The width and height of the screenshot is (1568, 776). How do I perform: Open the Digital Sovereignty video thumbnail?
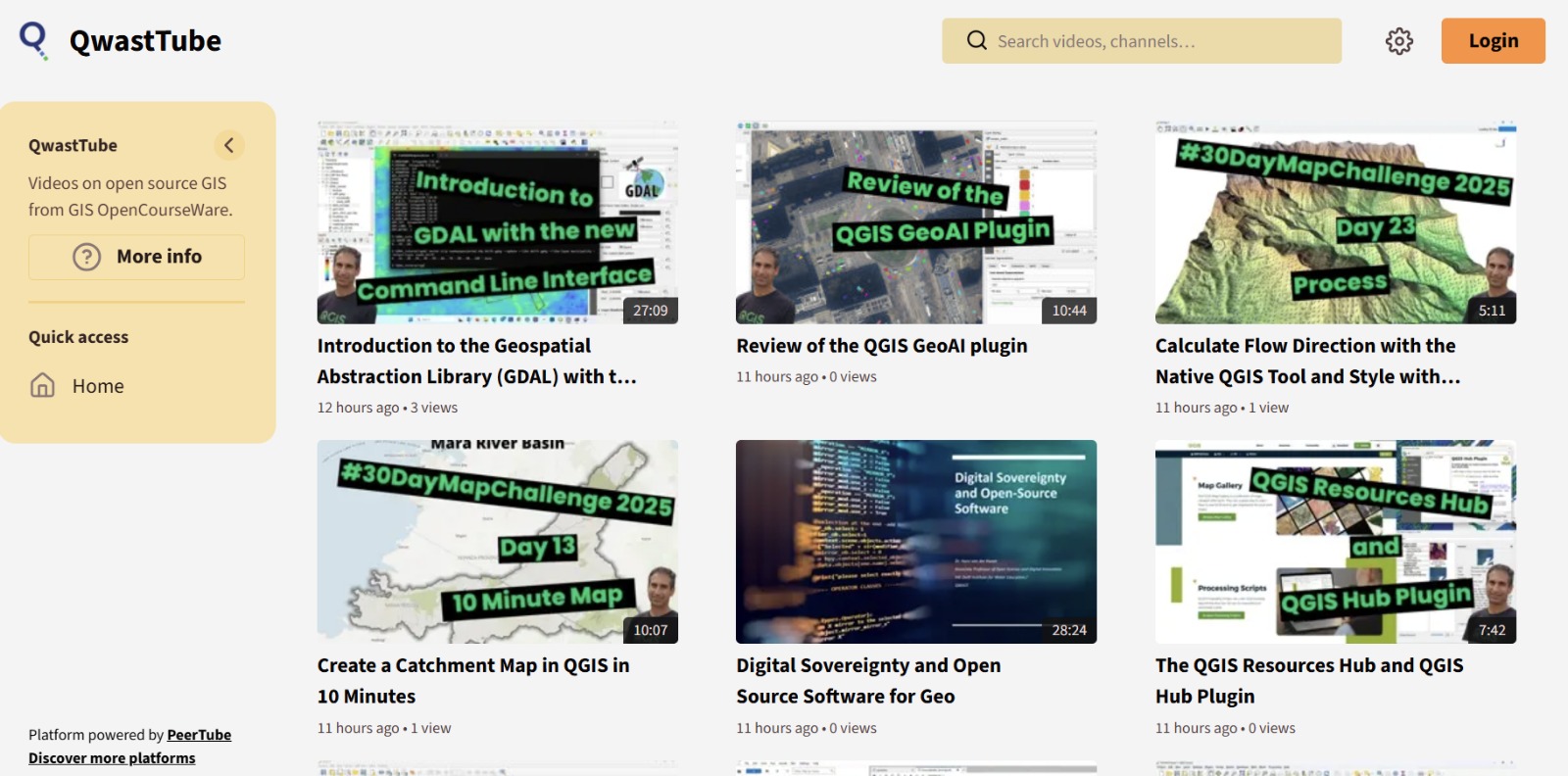tap(915, 542)
